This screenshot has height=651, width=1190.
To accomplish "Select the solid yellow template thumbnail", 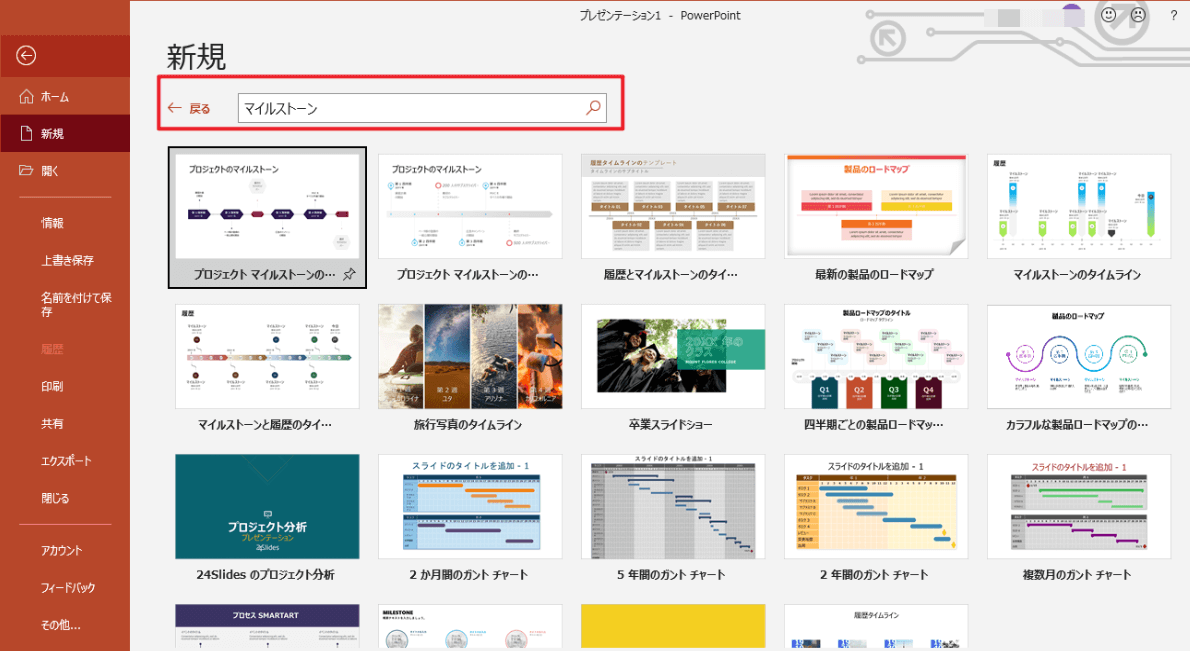I will click(x=673, y=627).
